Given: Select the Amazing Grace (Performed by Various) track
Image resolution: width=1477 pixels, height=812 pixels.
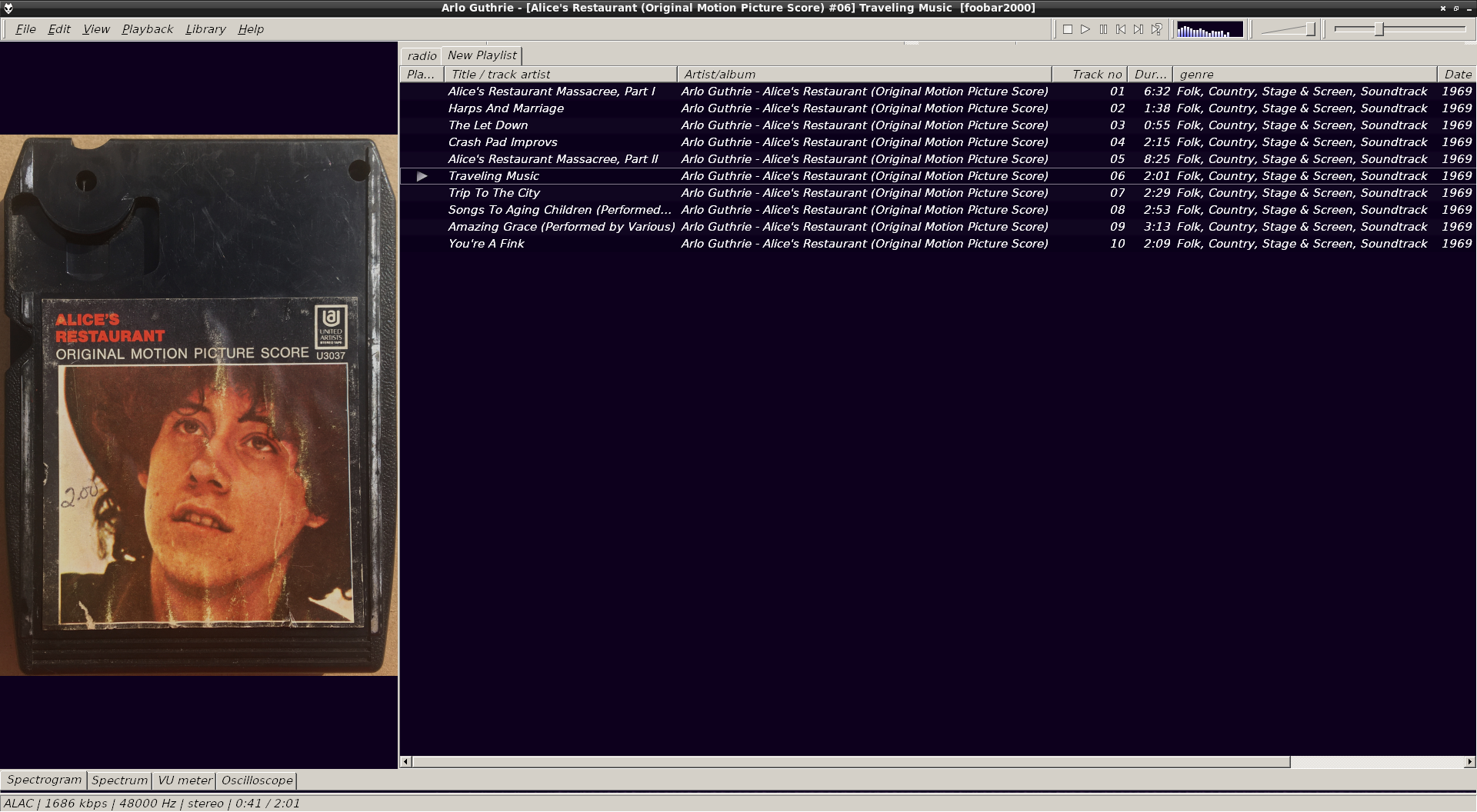Looking at the screenshot, I should click(x=562, y=227).
